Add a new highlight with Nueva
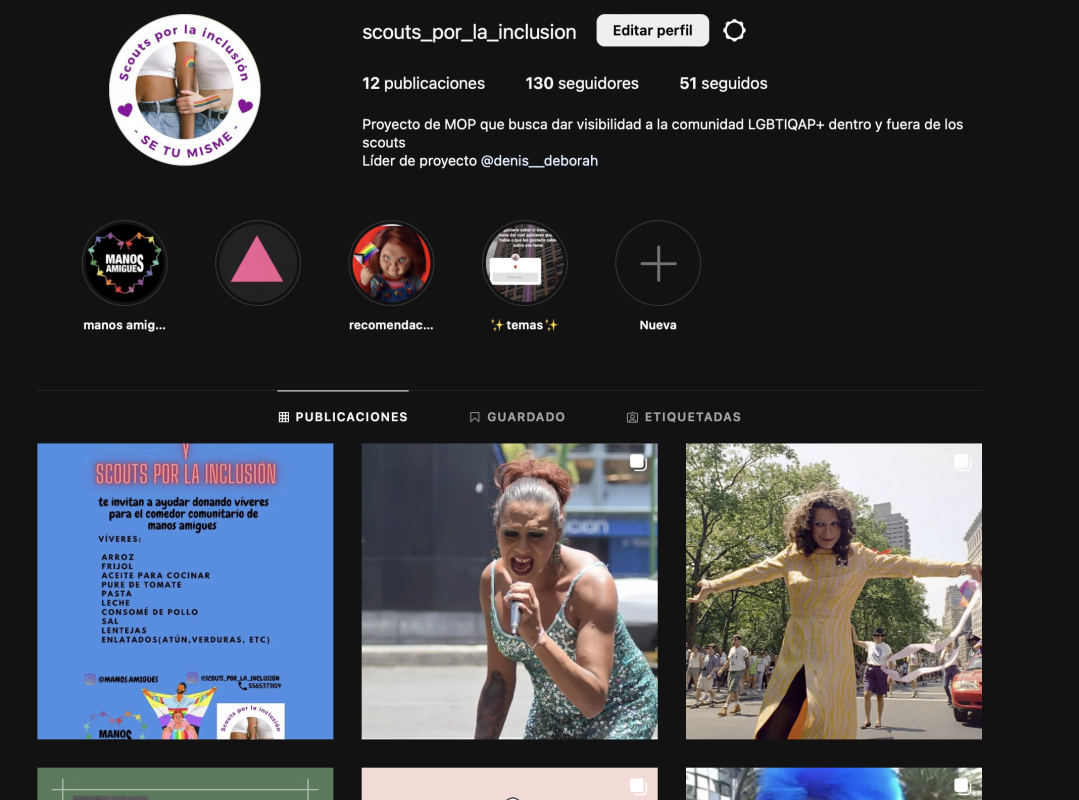Screen dimensions: 1079x800 click(658, 263)
